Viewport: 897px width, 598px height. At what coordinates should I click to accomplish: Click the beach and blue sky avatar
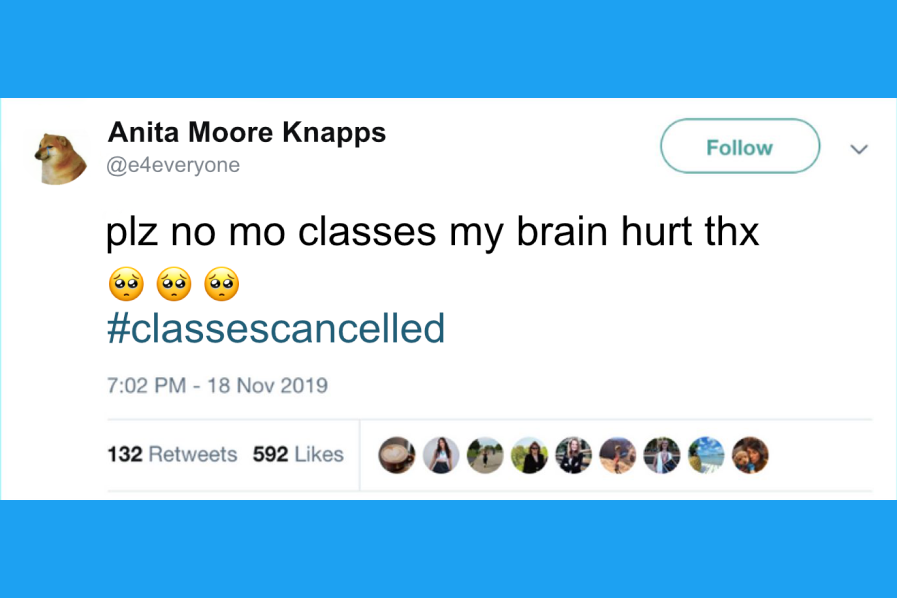[706, 455]
